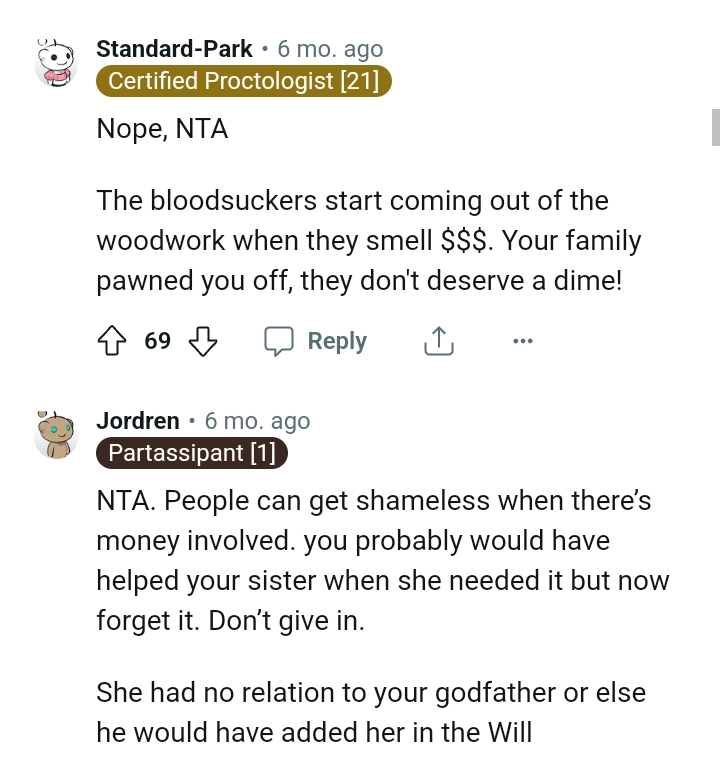Click the scrollbar thumb on the right edge
This screenshot has width=720, height=774.
[x=715, y=128]
